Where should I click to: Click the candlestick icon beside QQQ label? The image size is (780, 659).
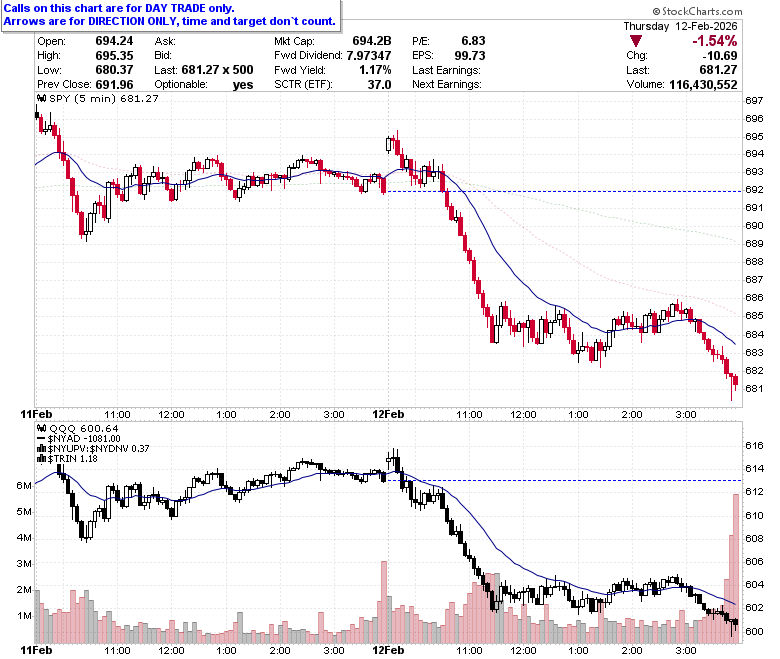(x=42, y=428)
